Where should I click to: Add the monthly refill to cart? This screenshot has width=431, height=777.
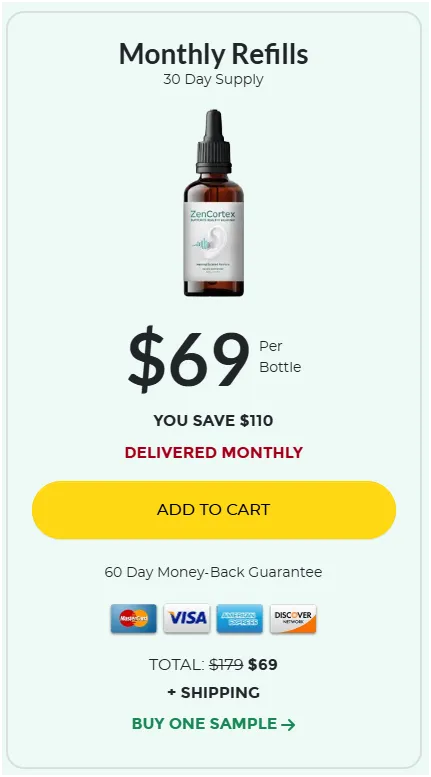(214, 509)
